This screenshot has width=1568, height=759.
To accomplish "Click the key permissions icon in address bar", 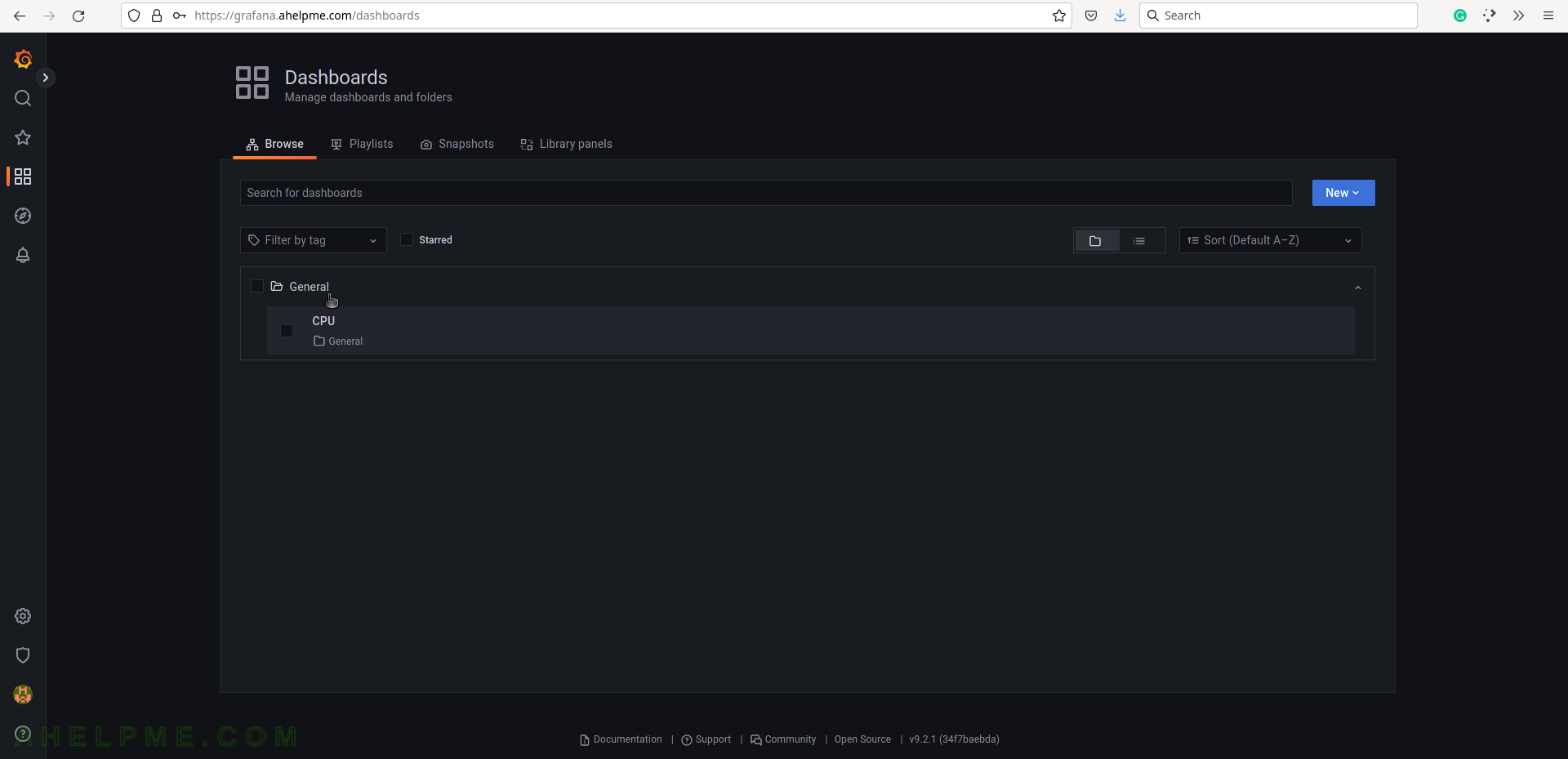I will [180, 16].
